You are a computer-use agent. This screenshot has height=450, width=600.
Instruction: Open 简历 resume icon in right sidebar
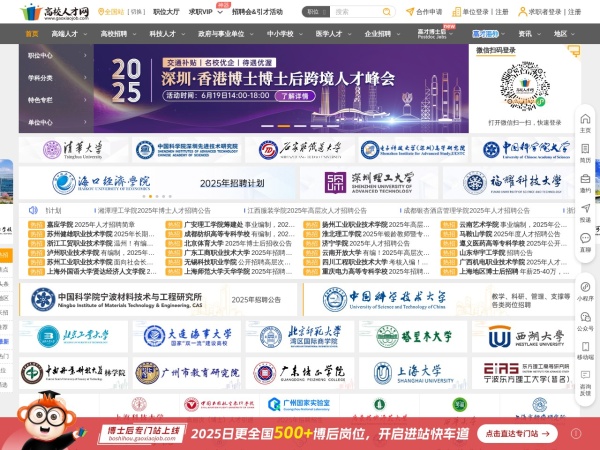585,148
